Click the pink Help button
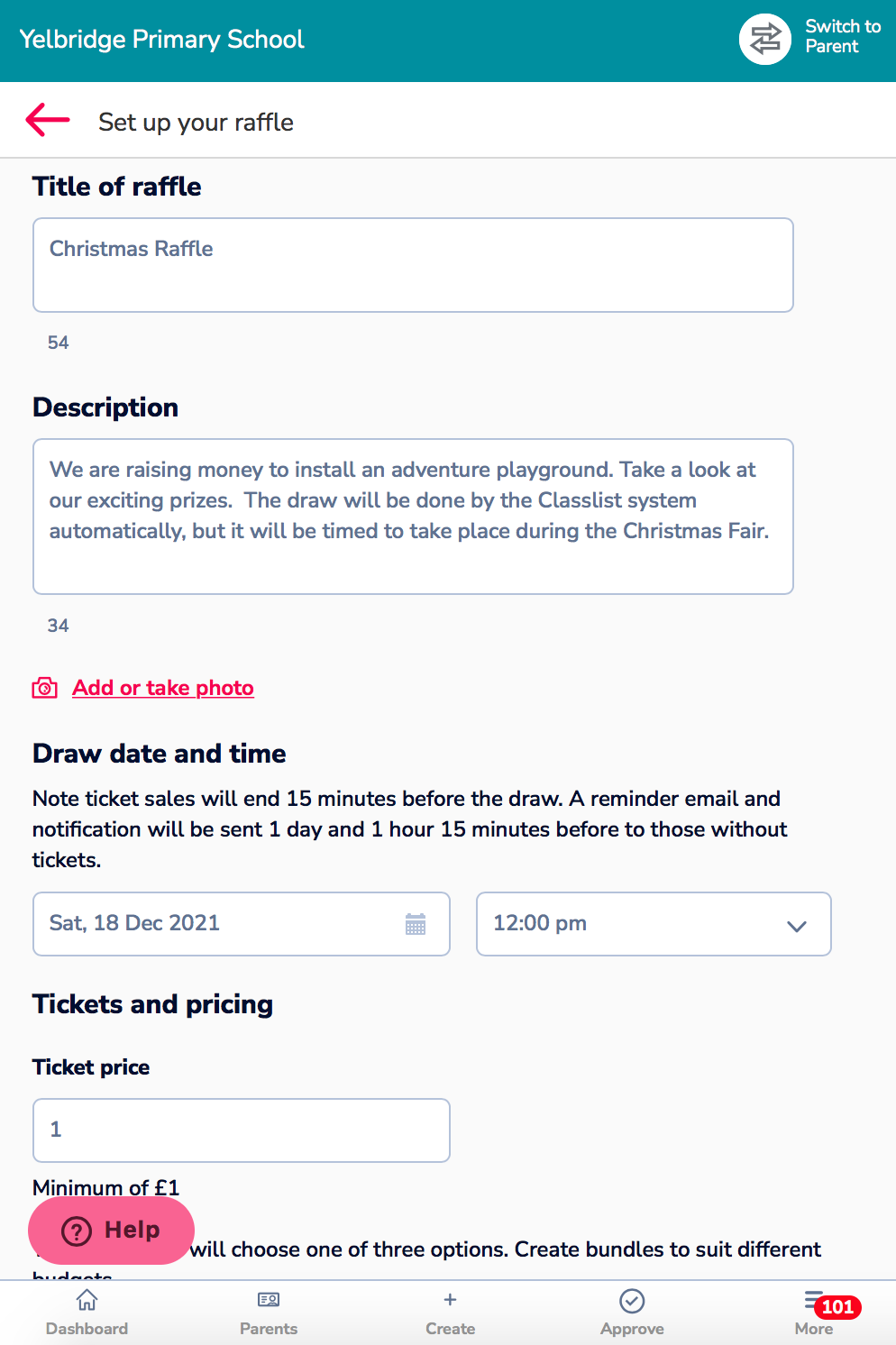The width and height of the screenshot is (896, 1345). (x=111, y=1231)
